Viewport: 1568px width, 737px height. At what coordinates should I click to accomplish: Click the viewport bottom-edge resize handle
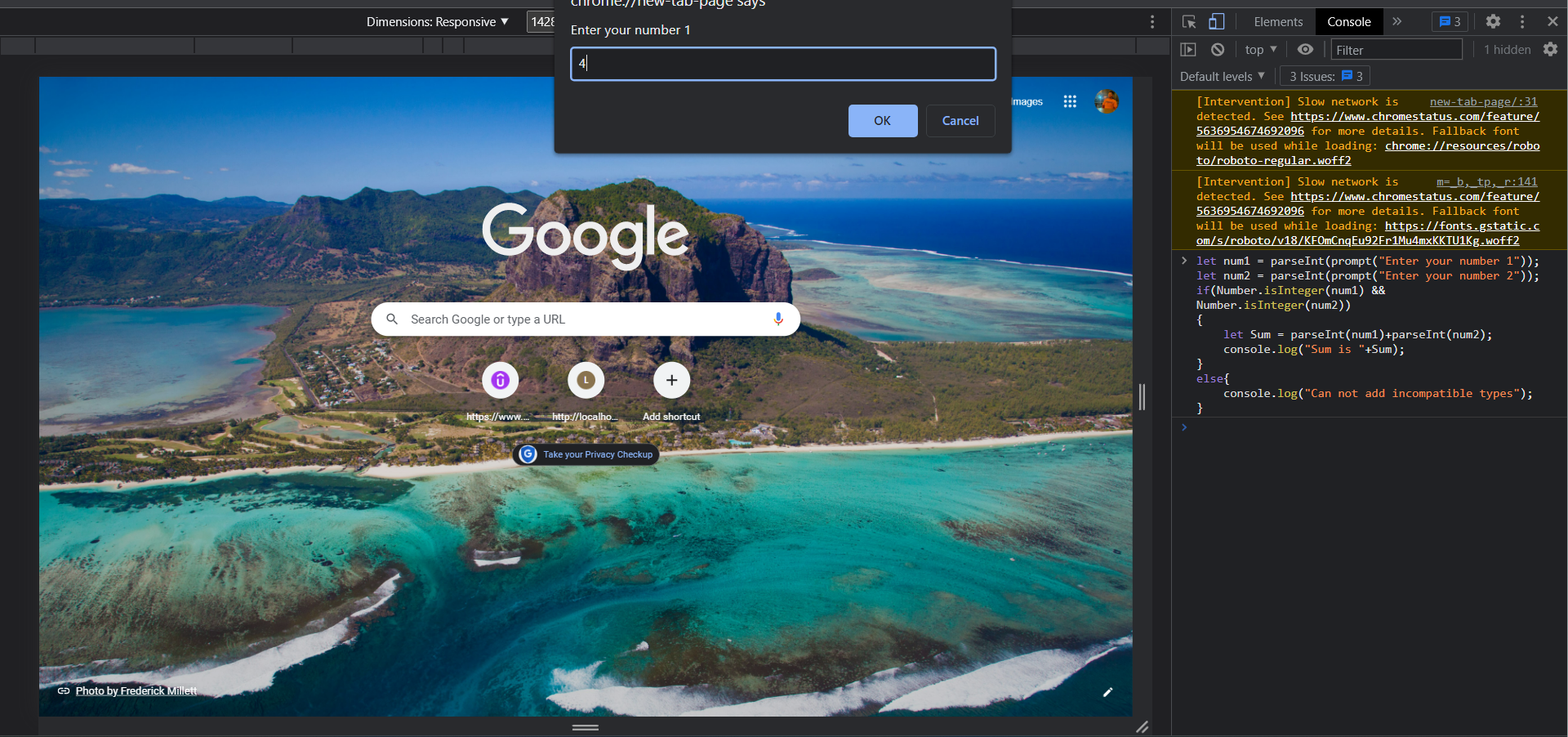pos(586,727)
